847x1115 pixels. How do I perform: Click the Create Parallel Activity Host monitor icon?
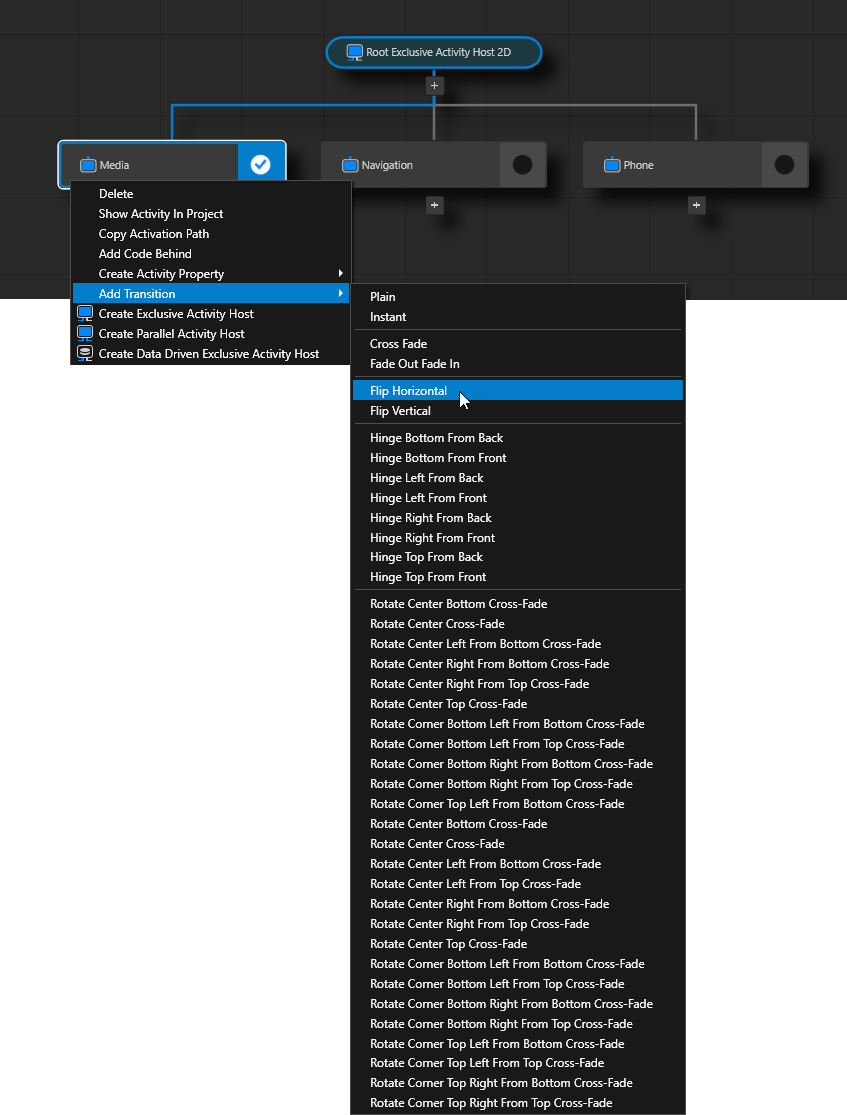(85, 333)
